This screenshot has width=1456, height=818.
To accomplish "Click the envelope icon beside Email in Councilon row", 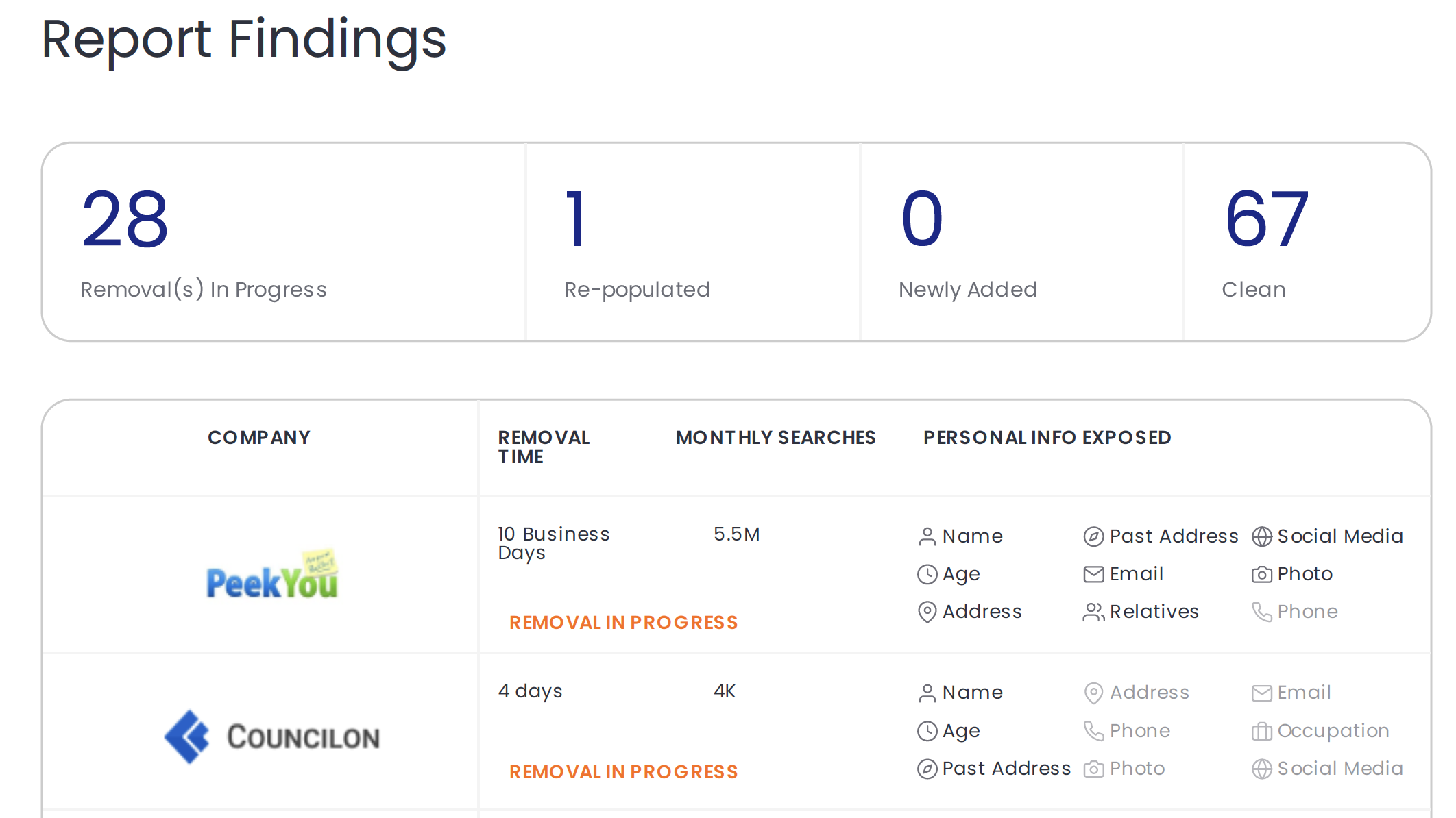I will (x=1261, y=693).
